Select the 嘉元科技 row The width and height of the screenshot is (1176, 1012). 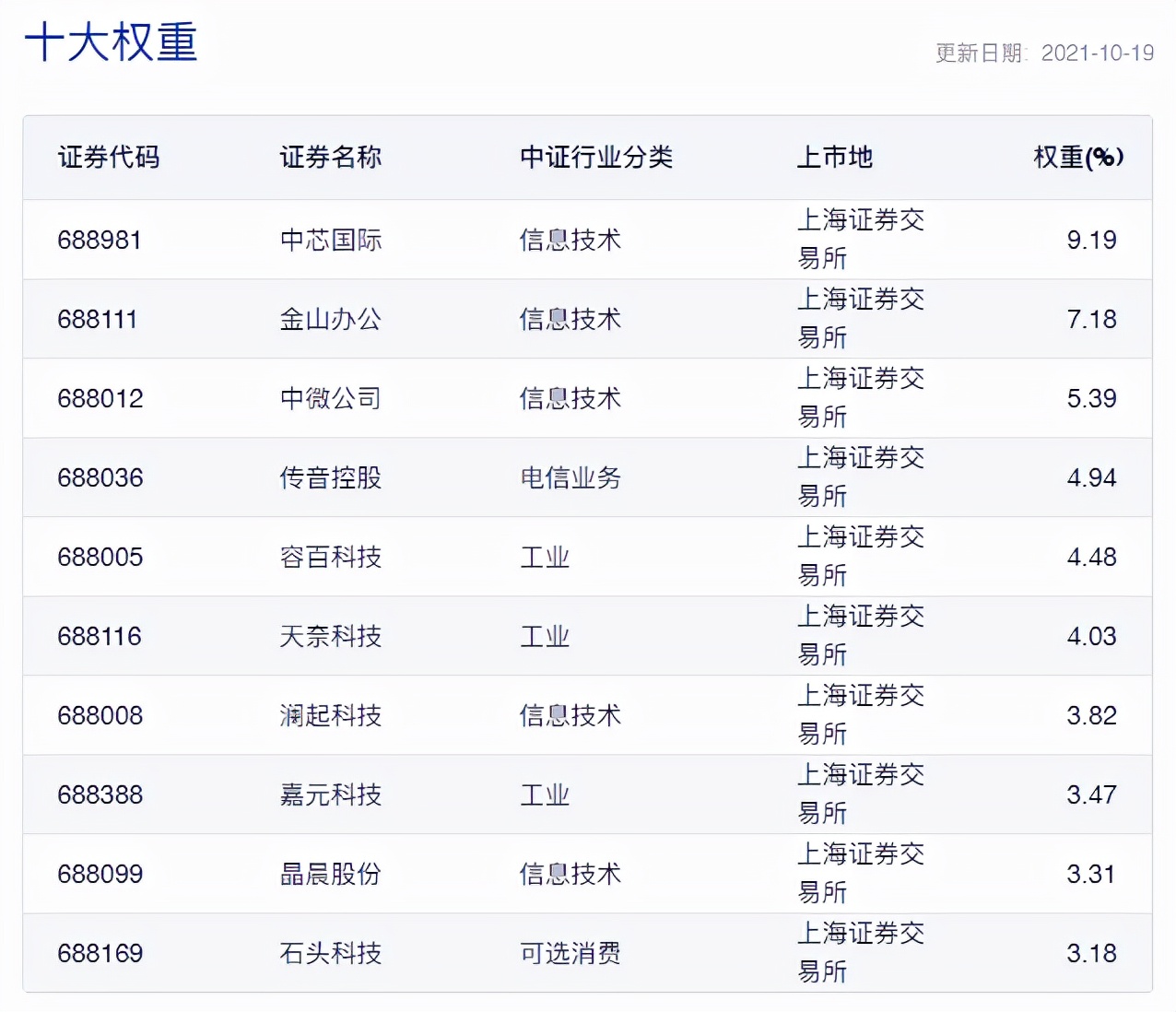pos(332,794)
